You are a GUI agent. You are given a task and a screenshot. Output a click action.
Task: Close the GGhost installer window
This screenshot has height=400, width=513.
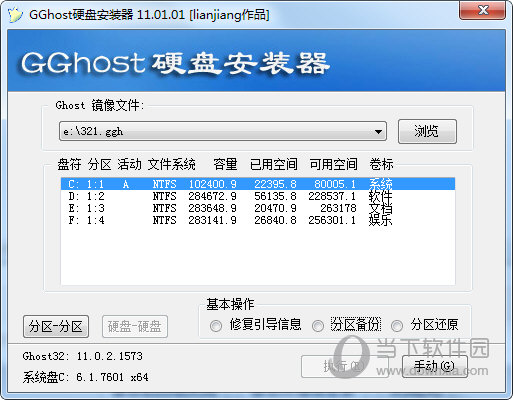pyautogui.click(x=482, y=10)
